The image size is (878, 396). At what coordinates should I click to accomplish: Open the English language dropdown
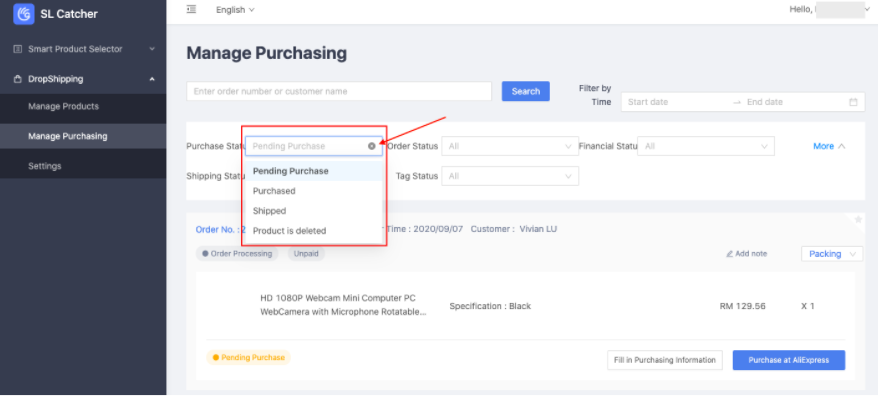click(235, 10)
